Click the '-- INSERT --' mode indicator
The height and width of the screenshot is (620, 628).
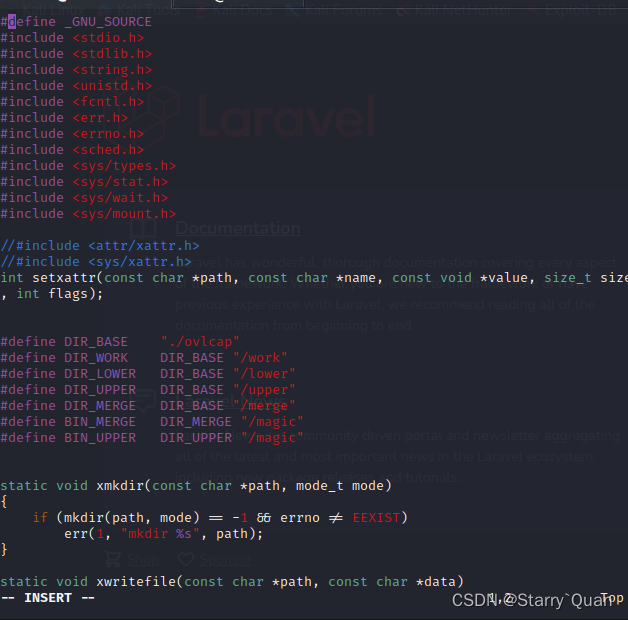tap(48, 598)
